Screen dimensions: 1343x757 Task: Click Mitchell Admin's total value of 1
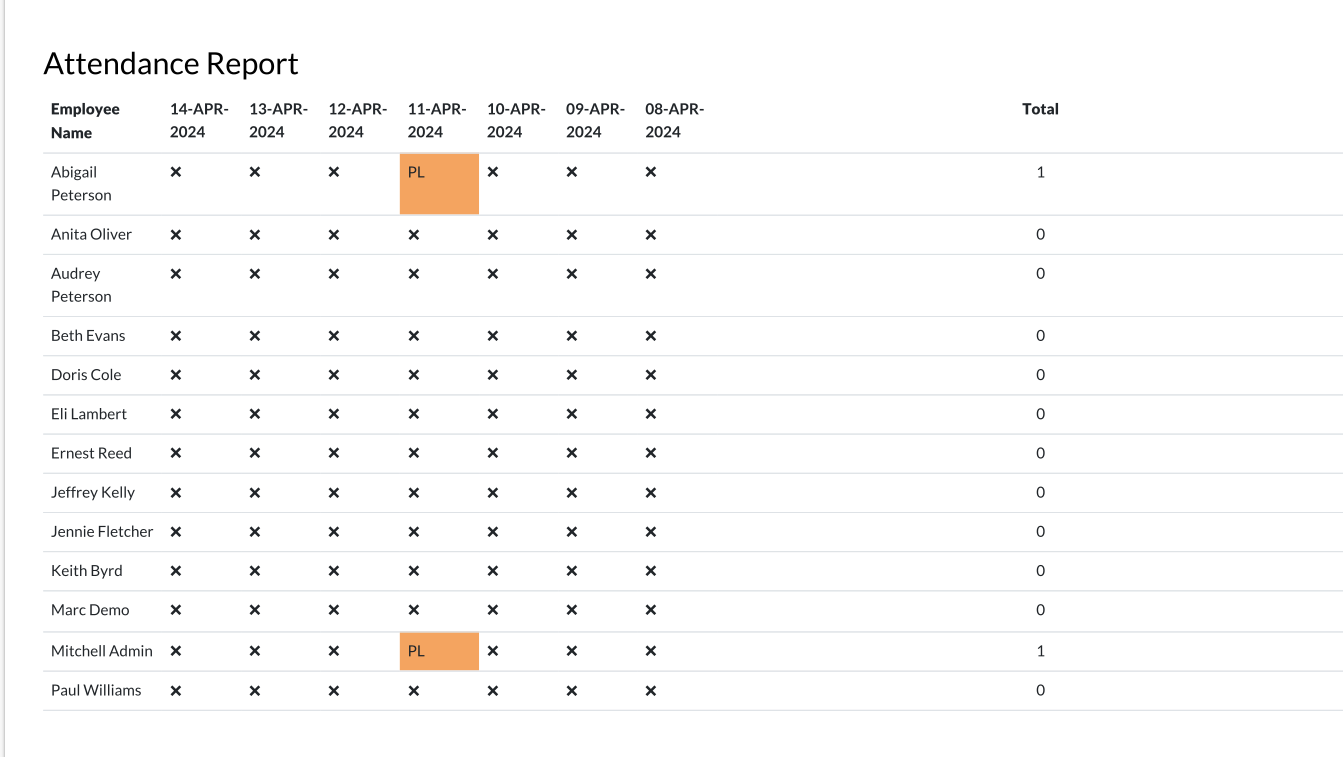pyautogui.click(x=1040, y=651)
